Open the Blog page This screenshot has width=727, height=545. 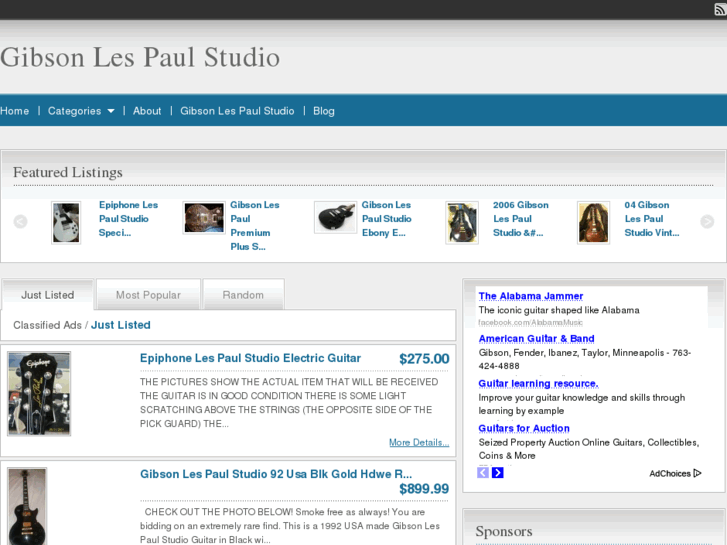[x=324, y=111]
